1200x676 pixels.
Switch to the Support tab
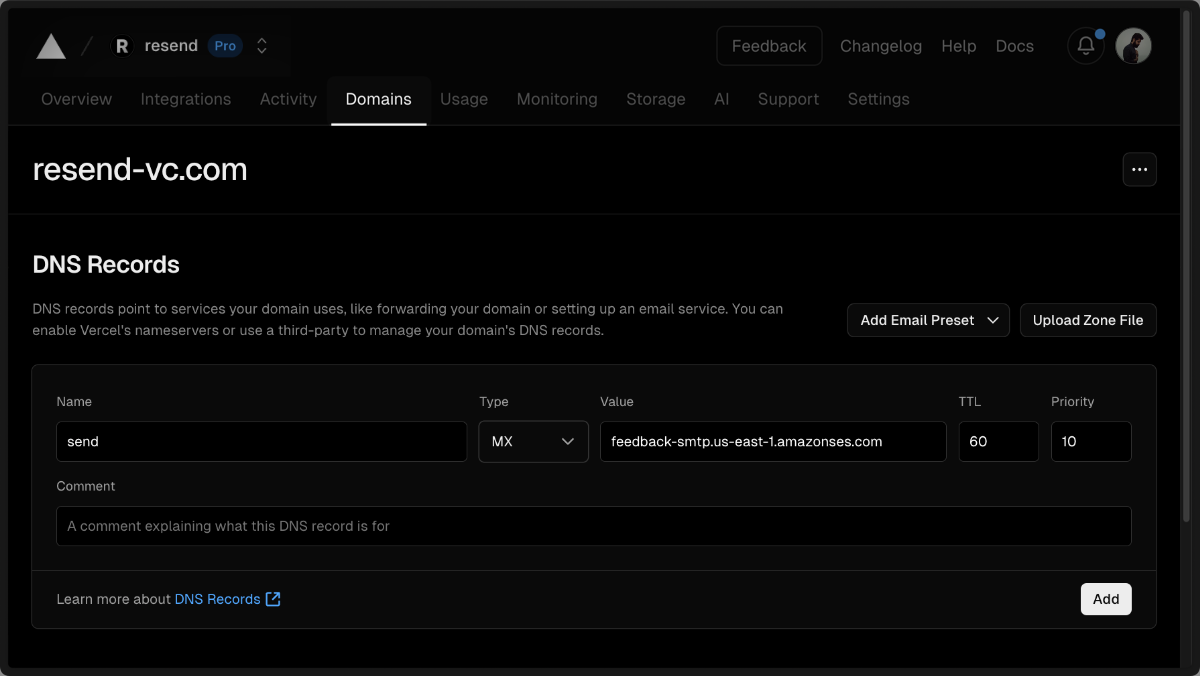(788, 99)
